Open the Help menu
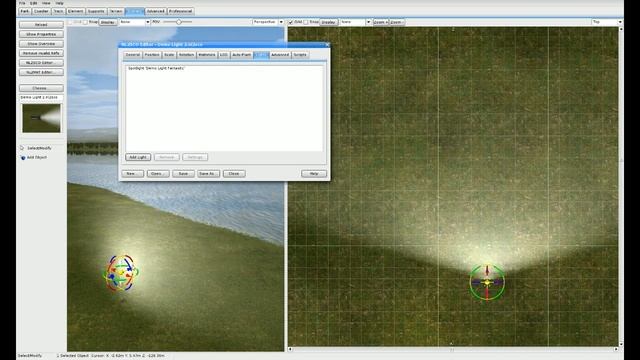This screenshot has width=640, height=360. tap(60, 3)
